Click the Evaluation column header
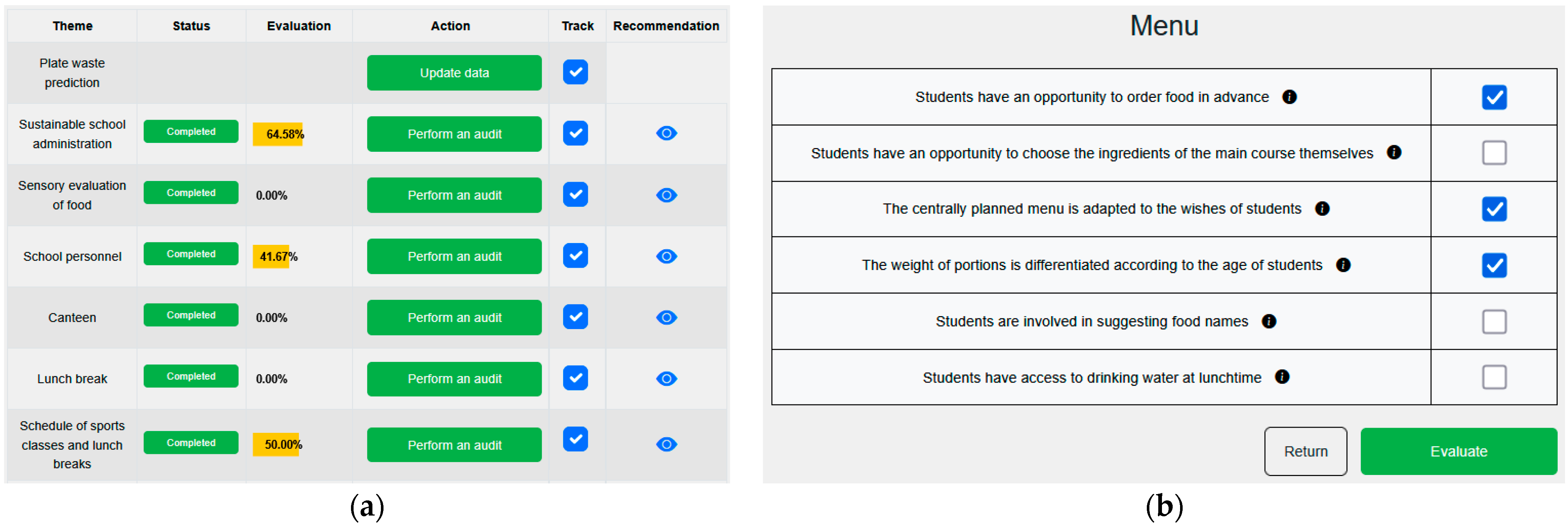 pos(299,26)
